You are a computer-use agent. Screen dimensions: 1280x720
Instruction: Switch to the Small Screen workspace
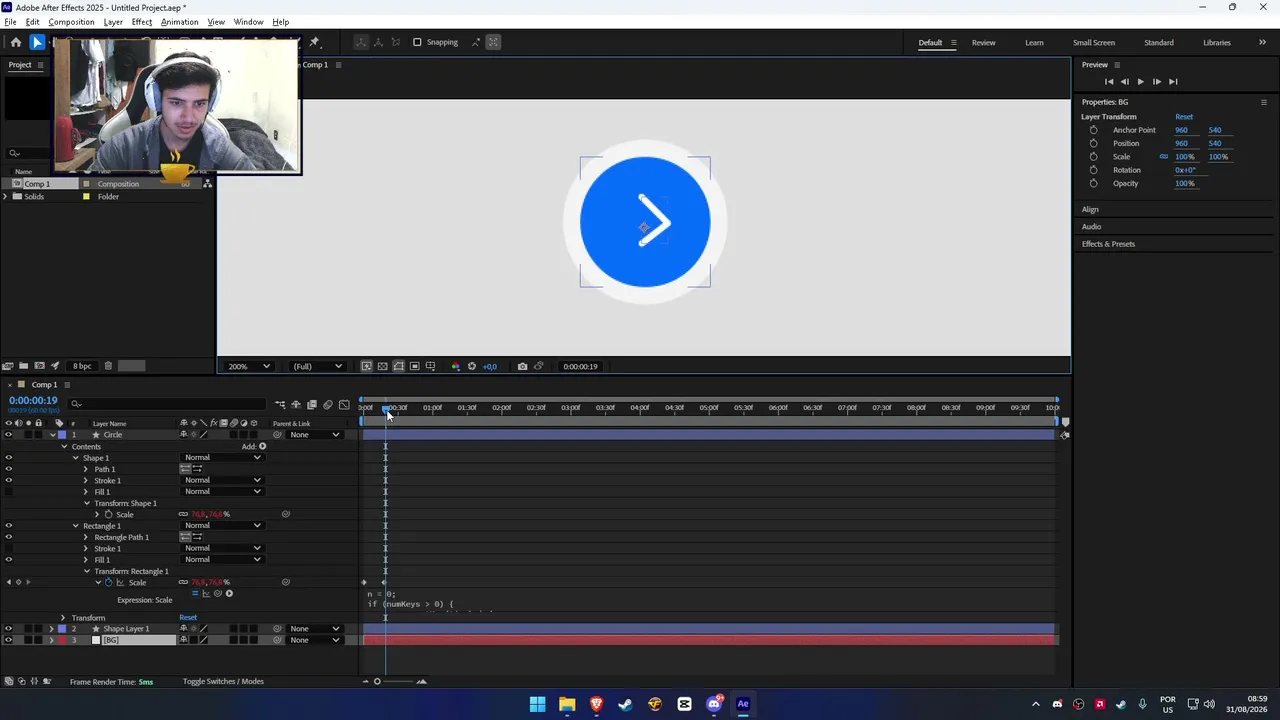click(x=1094, y=43)
